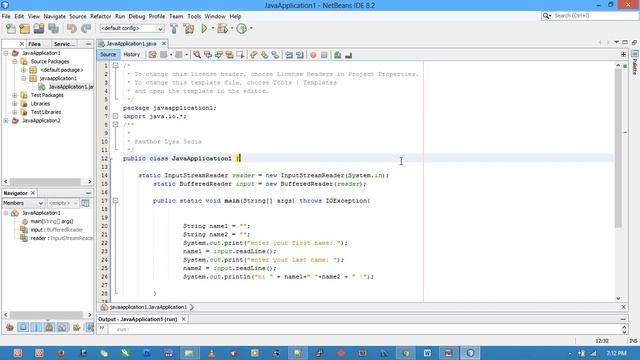This screenshot has height=360, width=640.
Task: Click the Save All toolbar icon
Action: click(53, 29)
